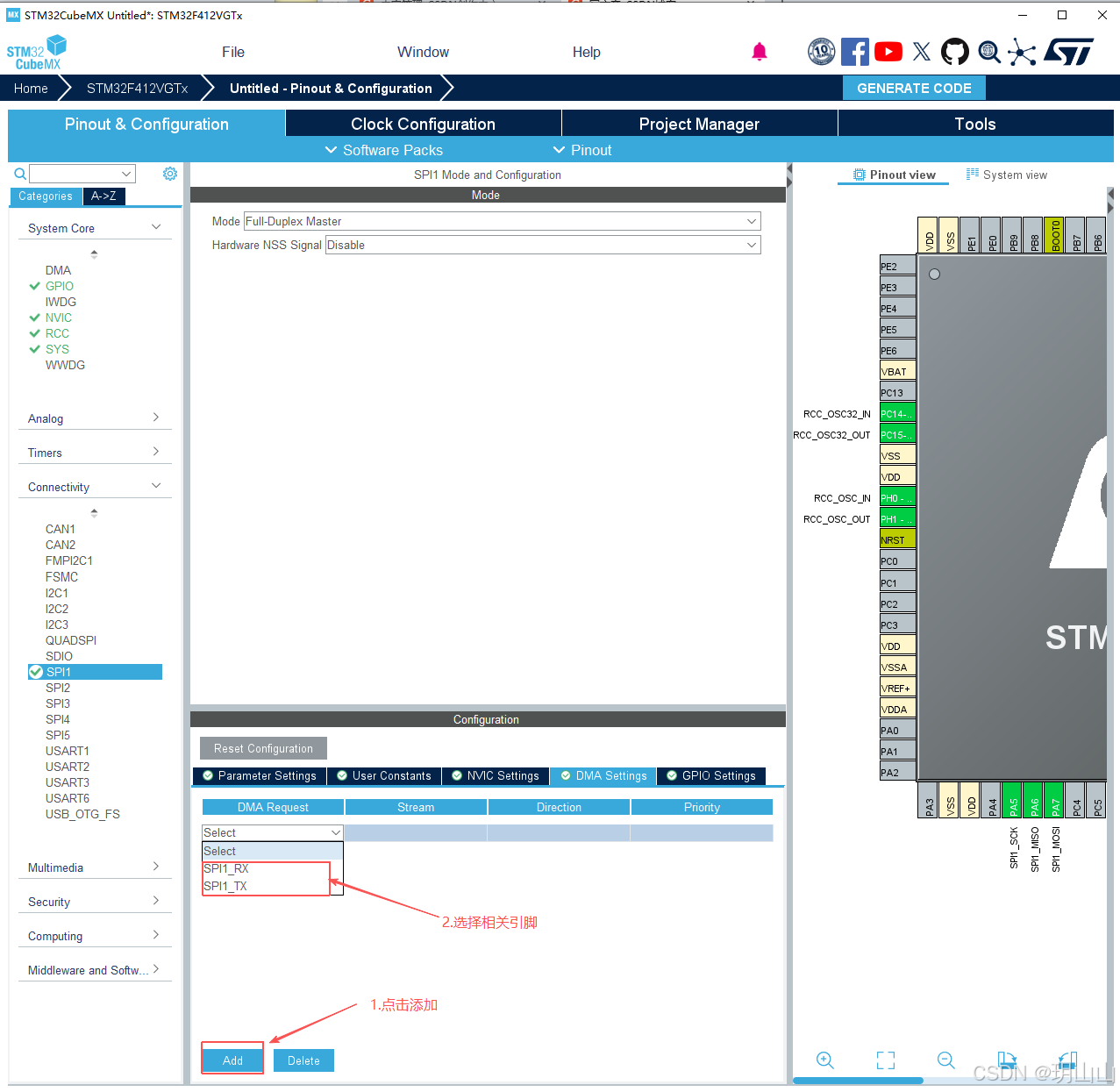
Task: Fit the chip to the pinout view
Action: point(886,1060)
